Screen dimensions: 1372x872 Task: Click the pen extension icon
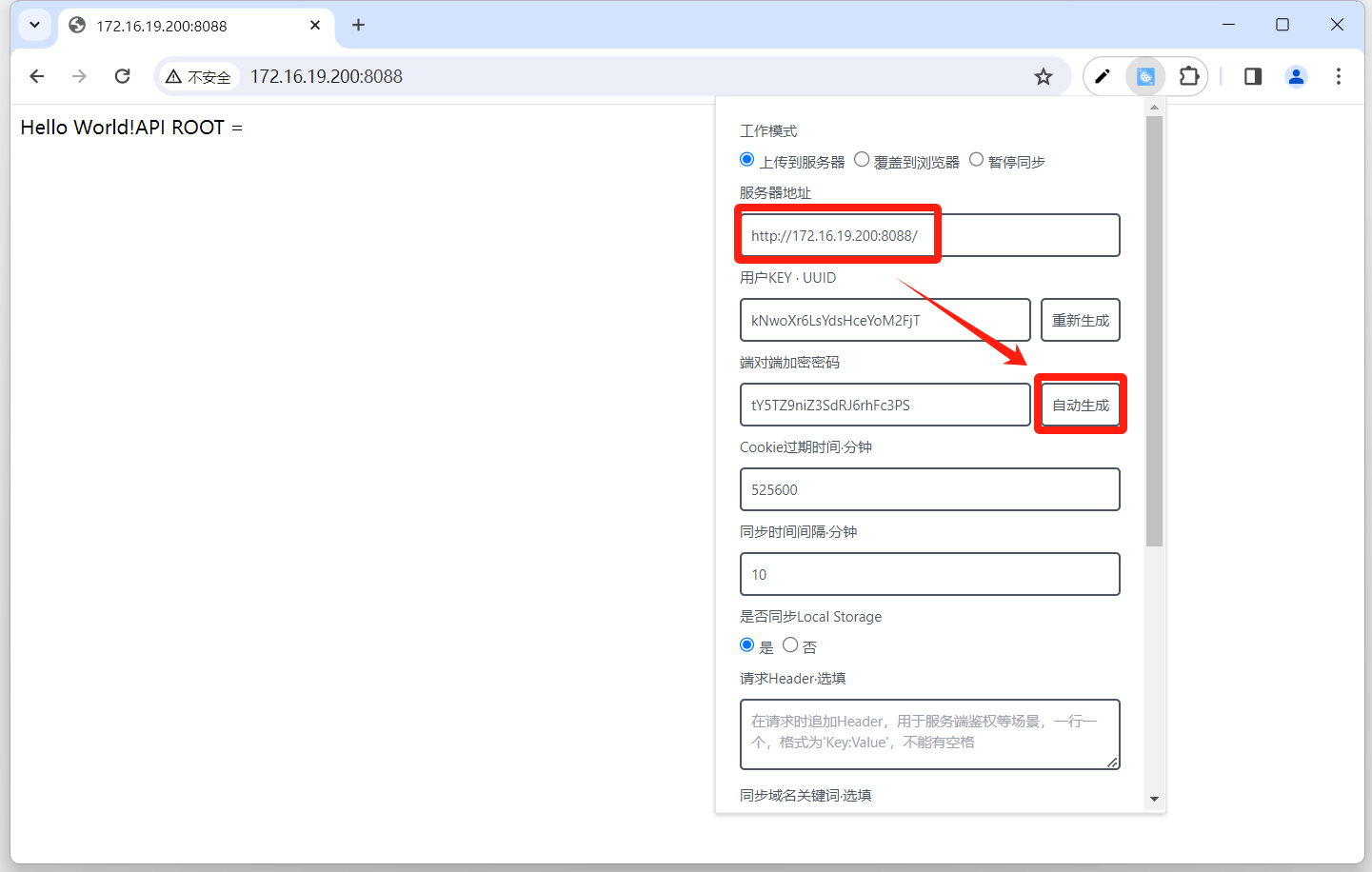tap(1103, 76)
